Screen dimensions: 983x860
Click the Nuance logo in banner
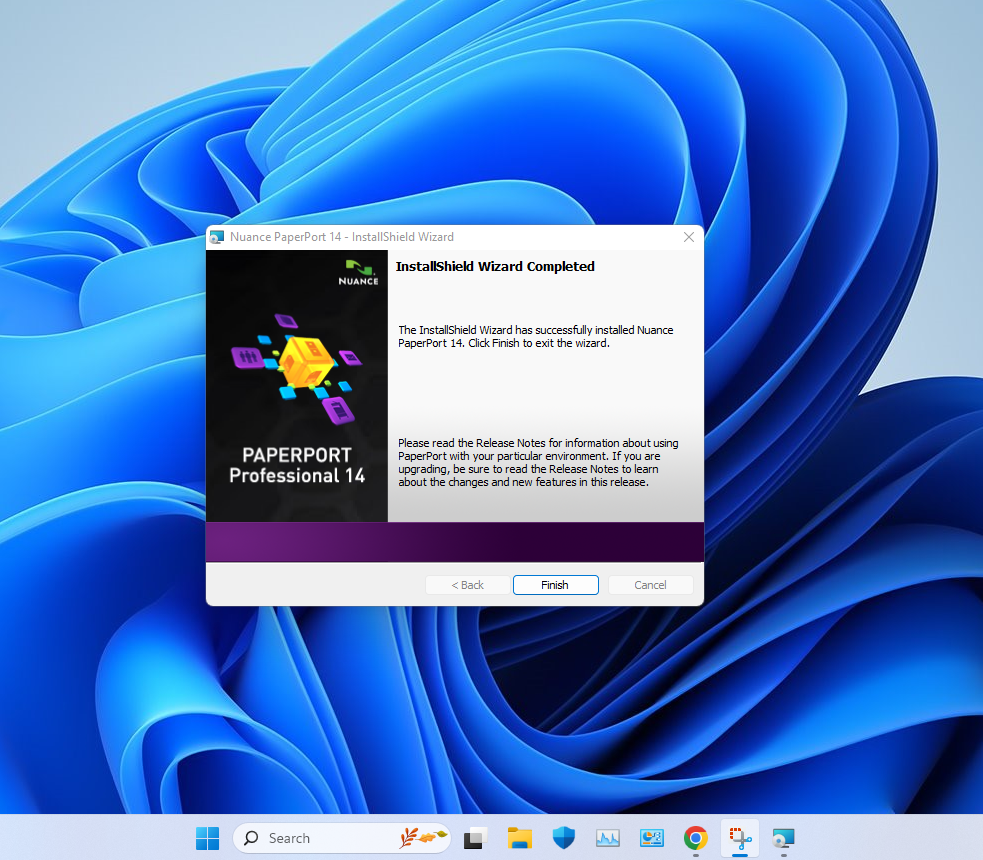pyautogui.click(x=359, y=272)
